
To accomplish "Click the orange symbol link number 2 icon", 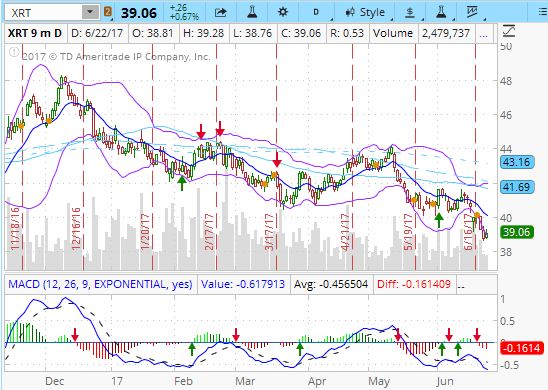I will click(x=108, y=12).
